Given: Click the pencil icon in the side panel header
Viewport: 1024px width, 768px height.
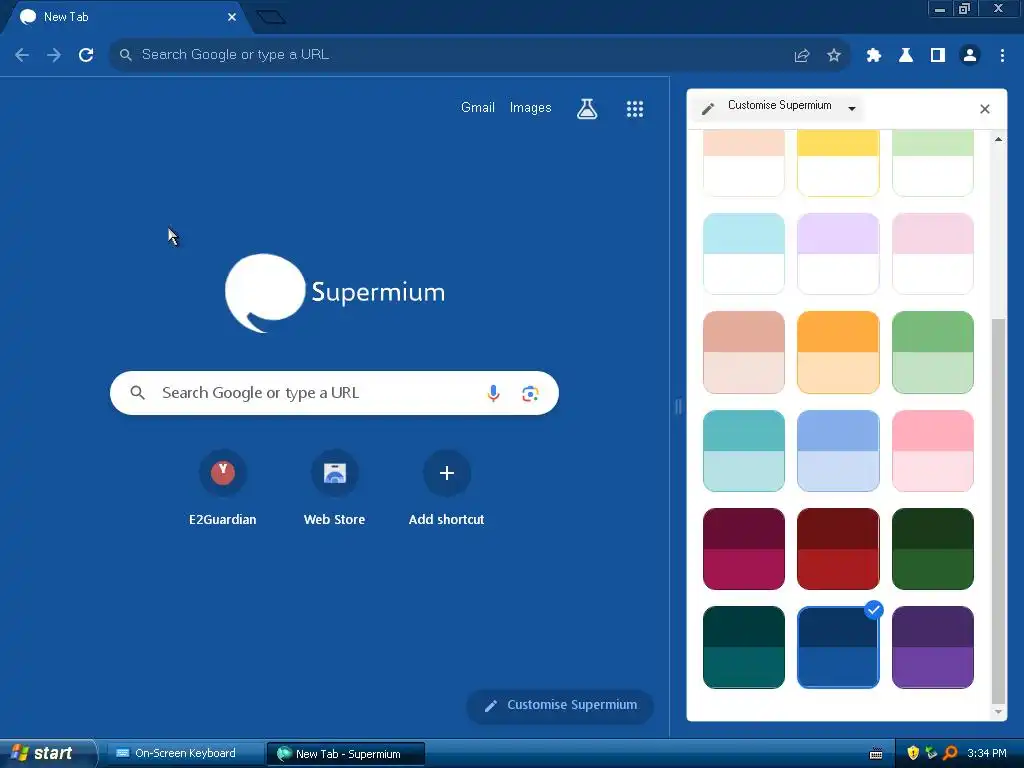Looking at the screenshot, I should (708, 108).
